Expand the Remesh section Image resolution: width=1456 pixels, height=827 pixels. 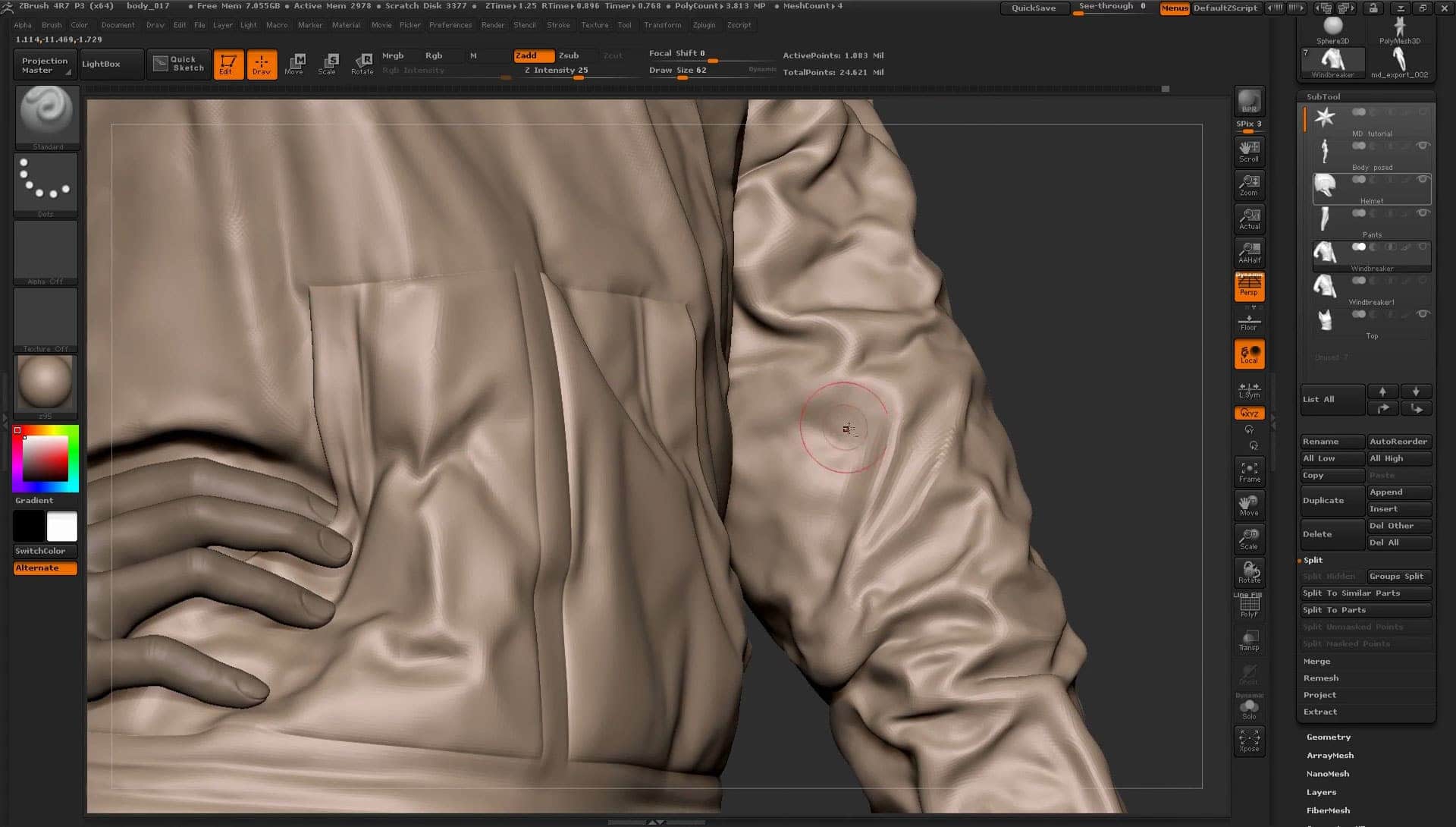[1321, 678]
